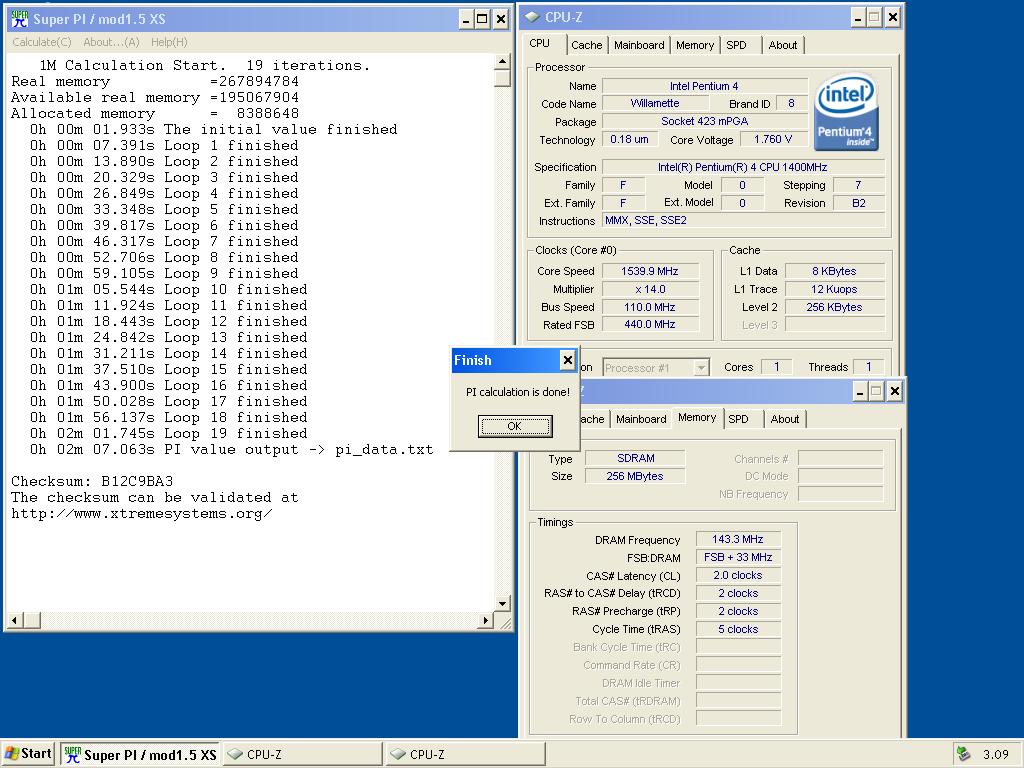Screen dimensions: 1024x768
Task: Click the Name field Intel Pentium 4
Action: point(705,86)
